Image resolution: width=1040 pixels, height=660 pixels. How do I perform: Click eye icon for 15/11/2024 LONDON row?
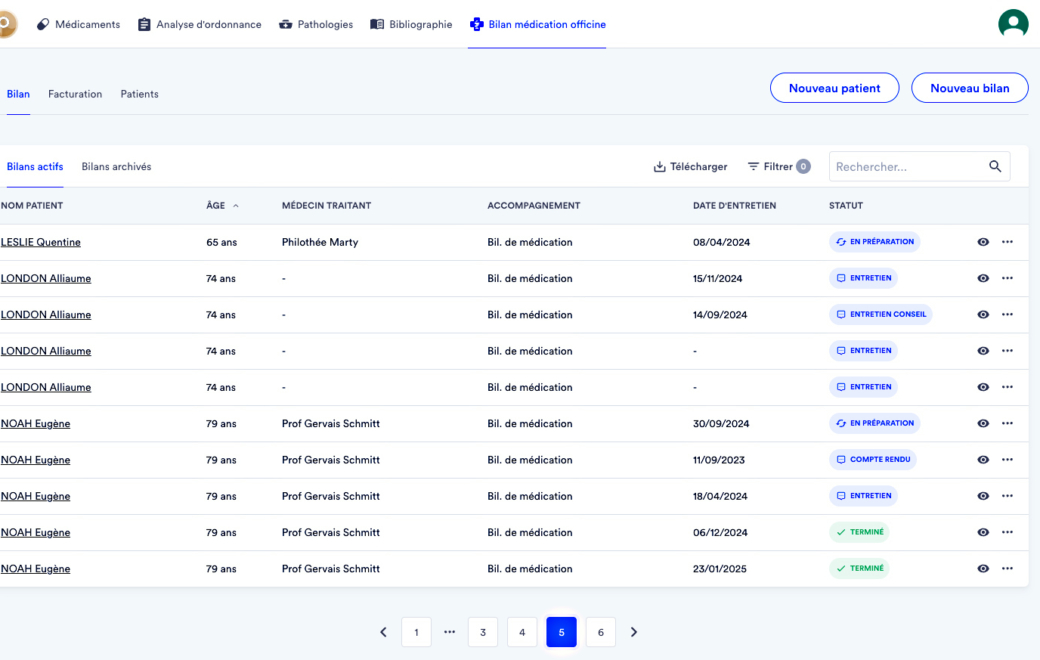coord(983,278)
